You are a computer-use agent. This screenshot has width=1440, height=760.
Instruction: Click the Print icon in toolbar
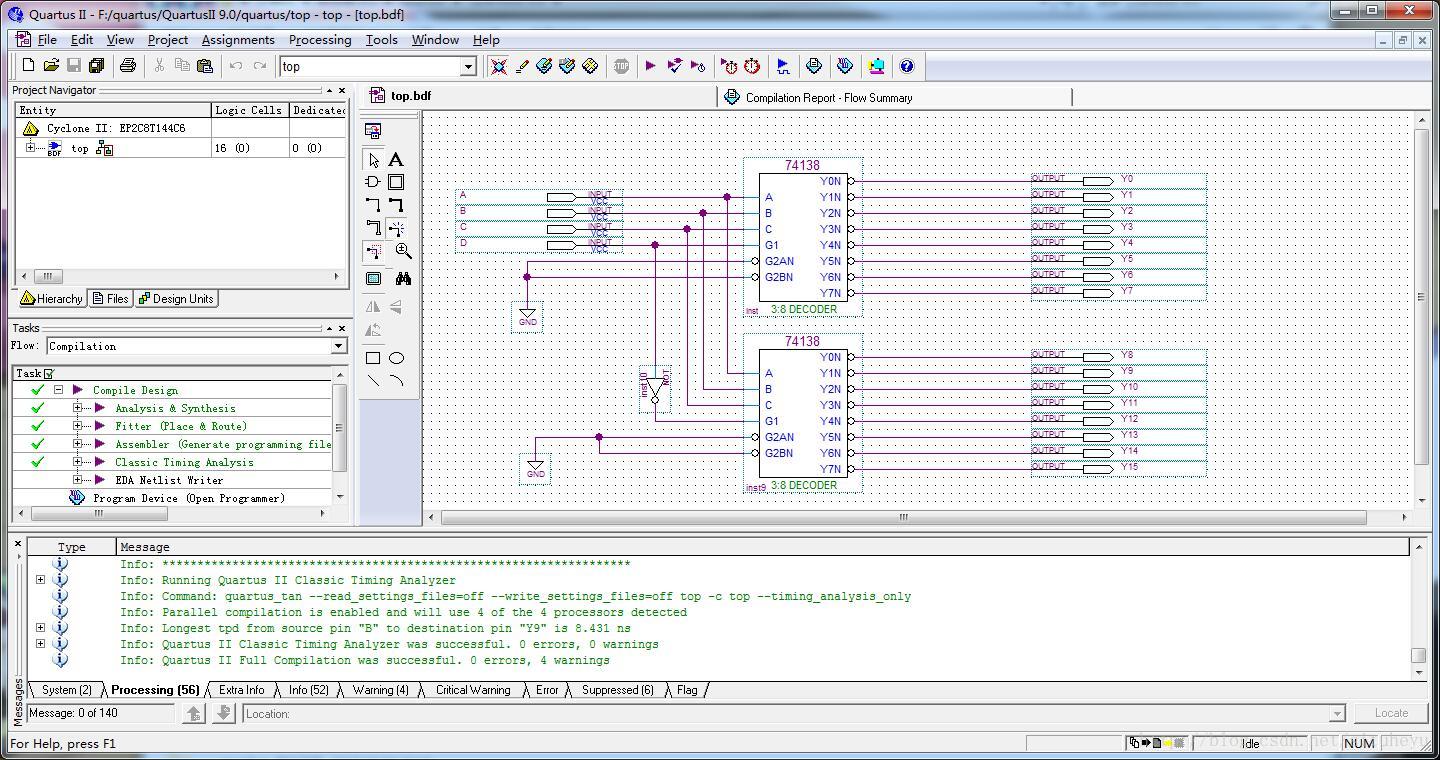point(127,66)
